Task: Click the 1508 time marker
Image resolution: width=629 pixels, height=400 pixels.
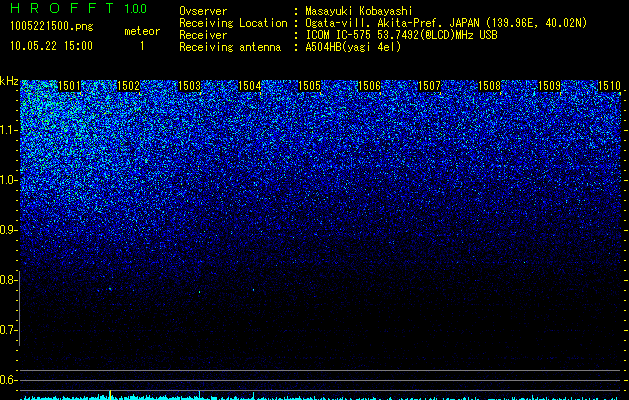Action: click(489, 86)
